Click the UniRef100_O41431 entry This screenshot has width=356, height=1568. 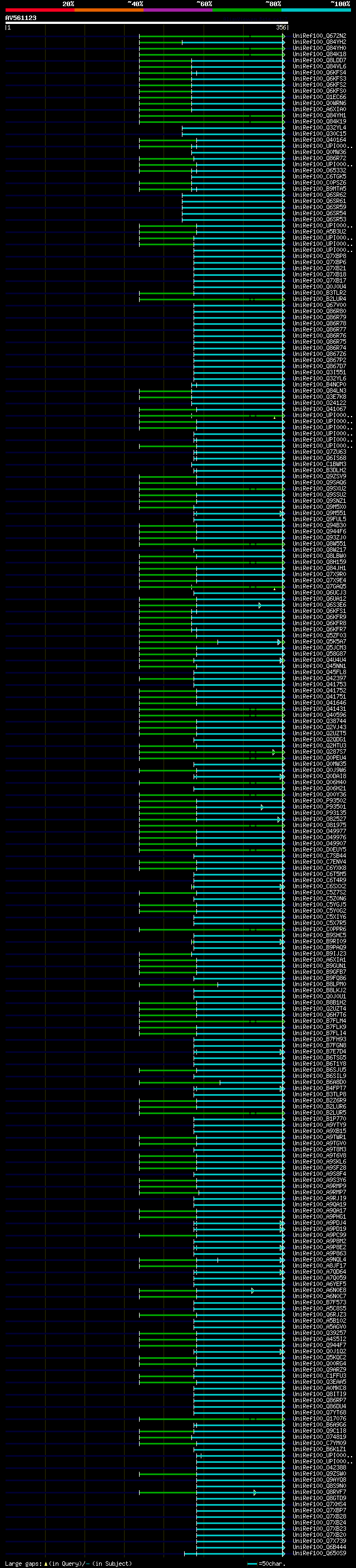[319, 709]
